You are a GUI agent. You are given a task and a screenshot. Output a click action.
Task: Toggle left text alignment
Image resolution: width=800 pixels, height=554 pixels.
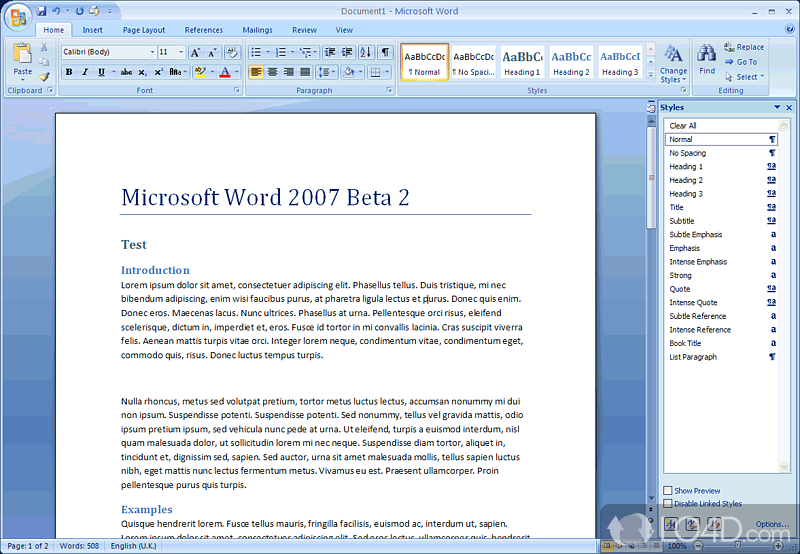[x=256, y=72]
